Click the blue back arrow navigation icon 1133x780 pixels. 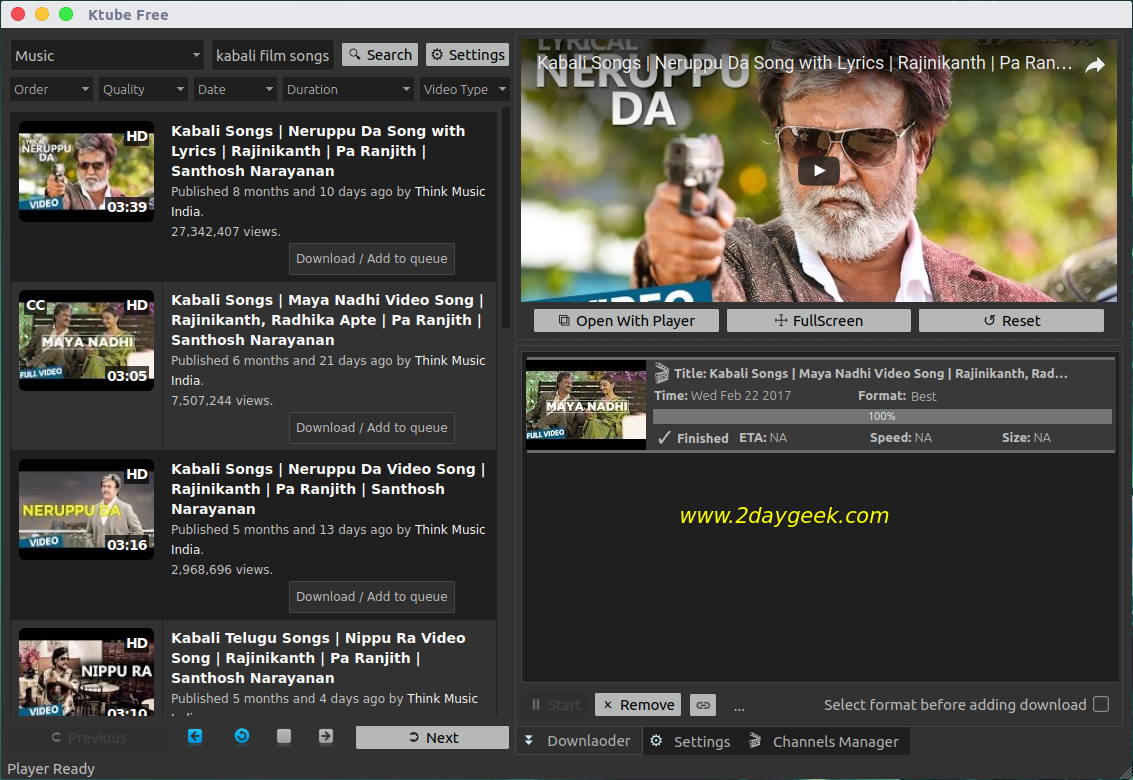point(195,736)
